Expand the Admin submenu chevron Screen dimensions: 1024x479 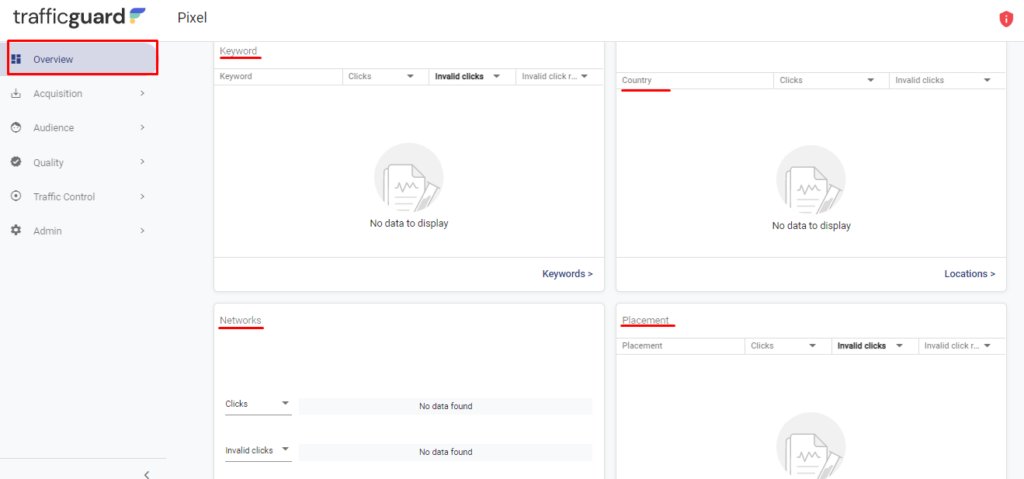(142, 230)
